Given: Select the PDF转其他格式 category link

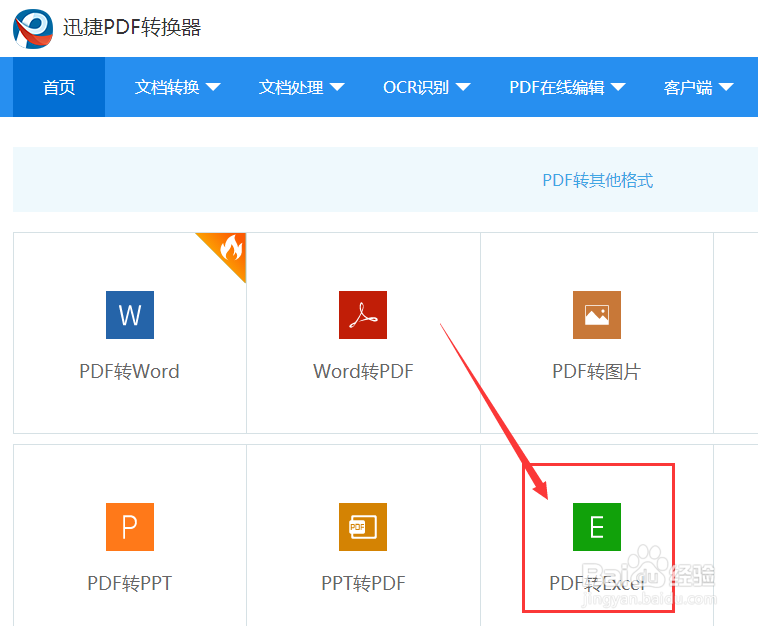Looking at the screenshot, I should coord(598,180).
